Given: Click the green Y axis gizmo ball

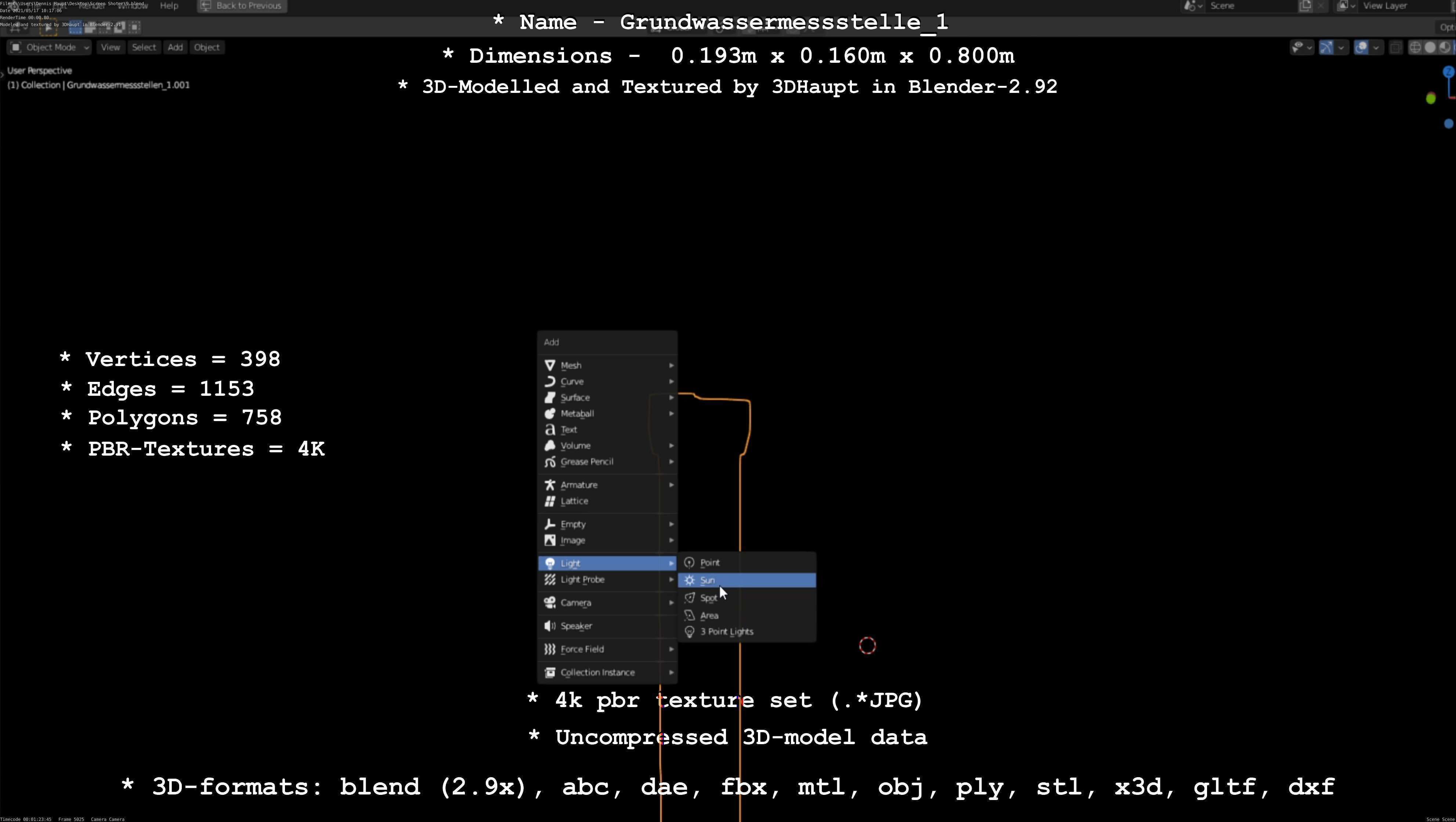Looking at the screenshot, I should click(x=1431, y=99).
